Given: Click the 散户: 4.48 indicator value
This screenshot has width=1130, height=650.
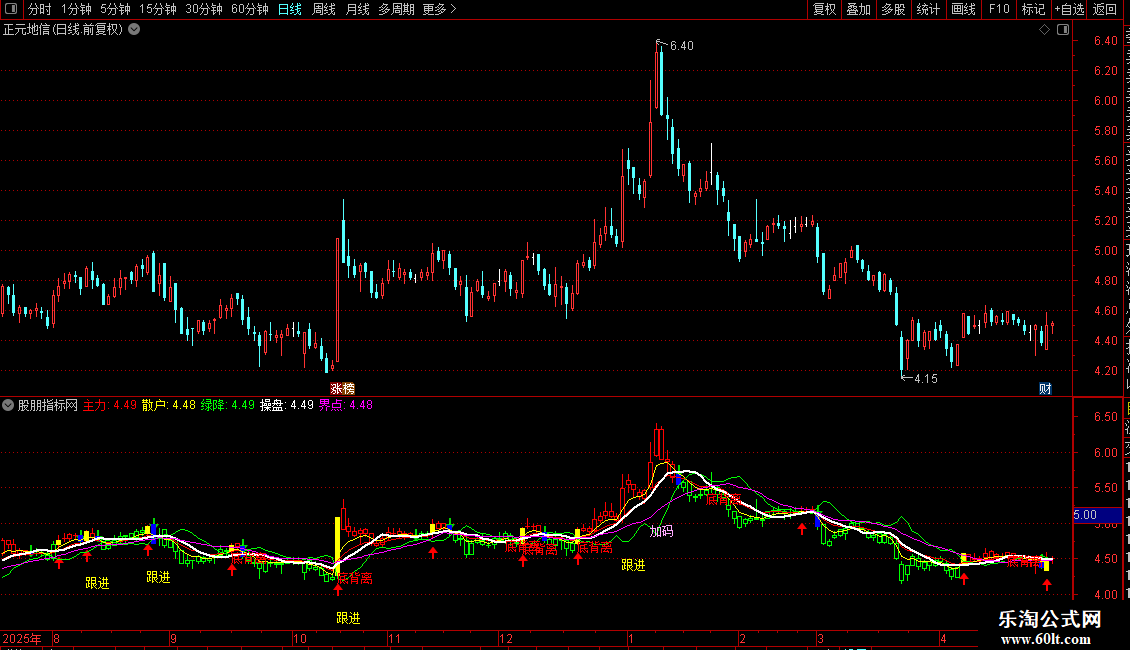Looking at the screenshot, I should (169, 405).
